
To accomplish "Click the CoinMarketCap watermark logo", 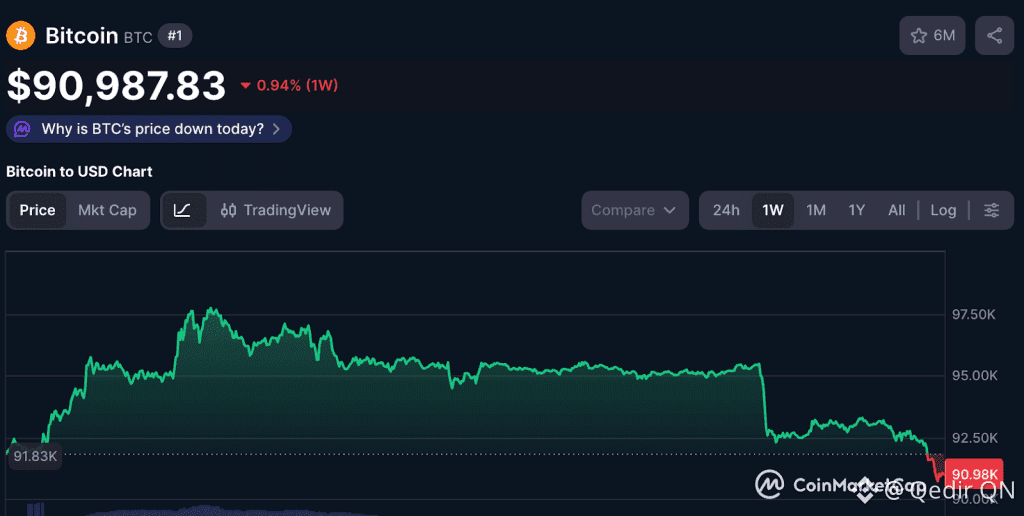I will pyautogui.click(x=768, y=485).
